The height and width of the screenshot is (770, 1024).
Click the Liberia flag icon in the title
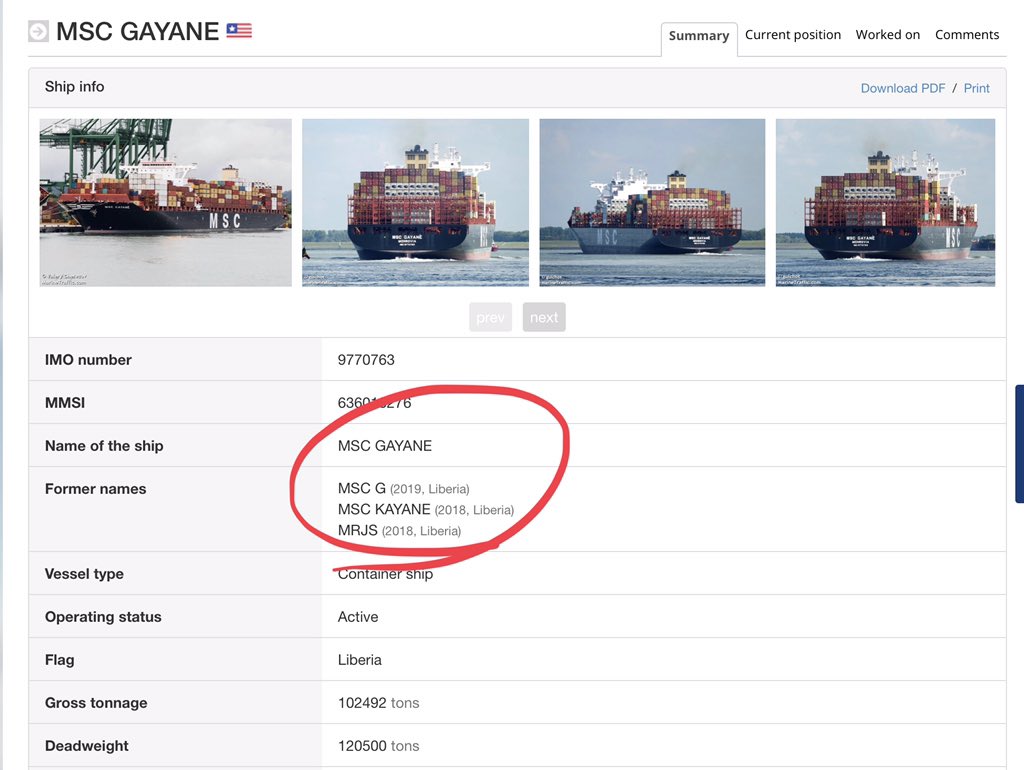click(x=239, y=30)
